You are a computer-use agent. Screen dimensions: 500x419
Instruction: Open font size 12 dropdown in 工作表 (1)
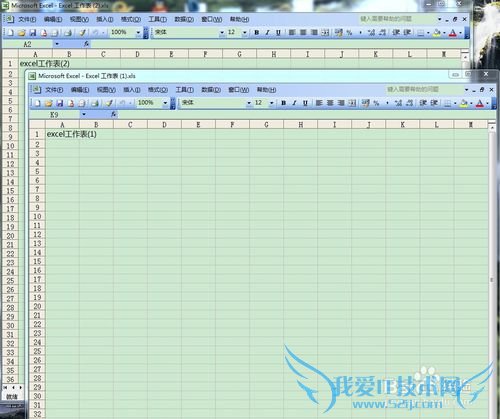pyautogui.click(x=272, y=103)
